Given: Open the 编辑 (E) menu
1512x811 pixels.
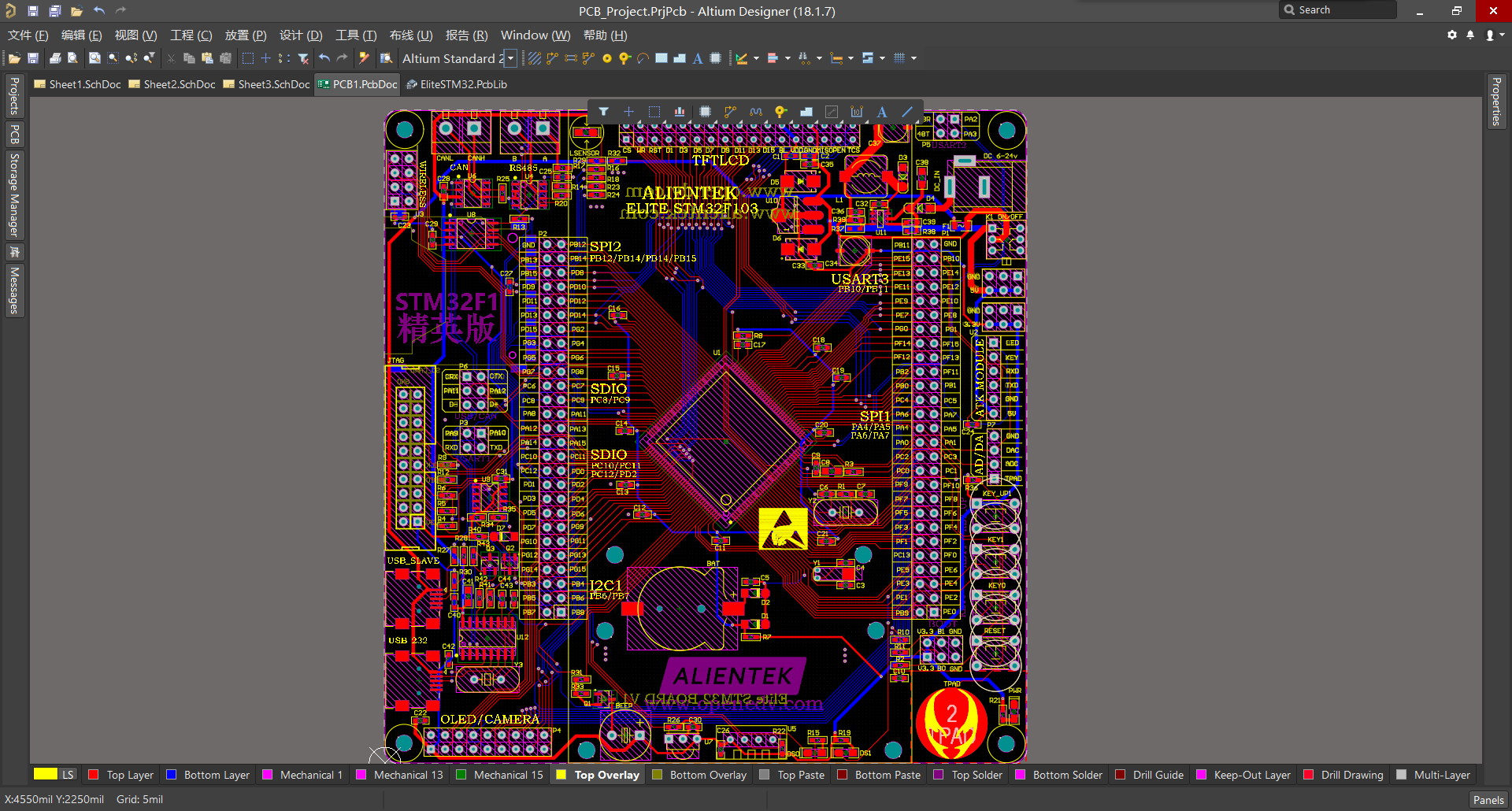Looking at the screenshot, I should 81,35.
